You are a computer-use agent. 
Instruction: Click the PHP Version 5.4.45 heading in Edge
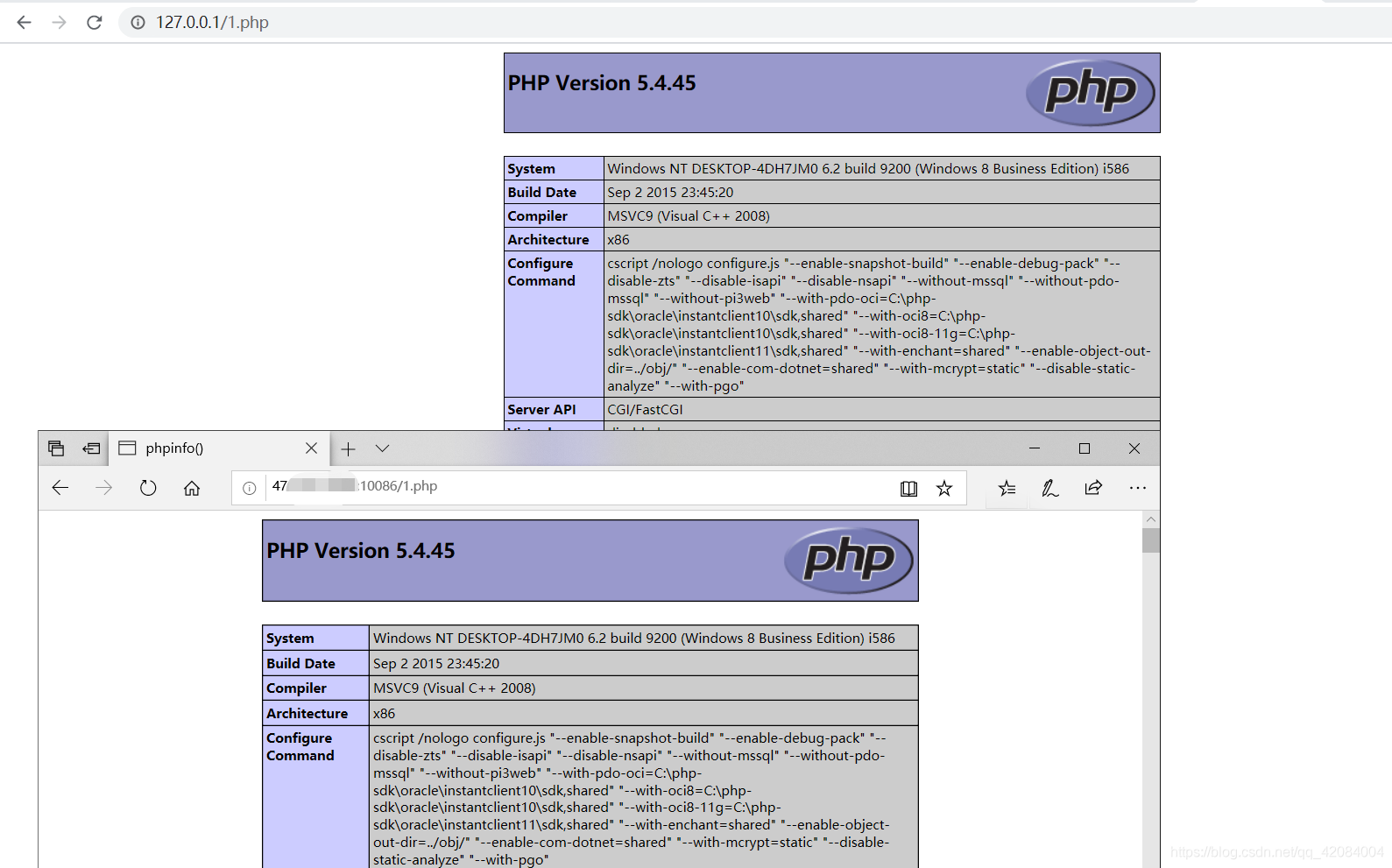tap(361, 551)
